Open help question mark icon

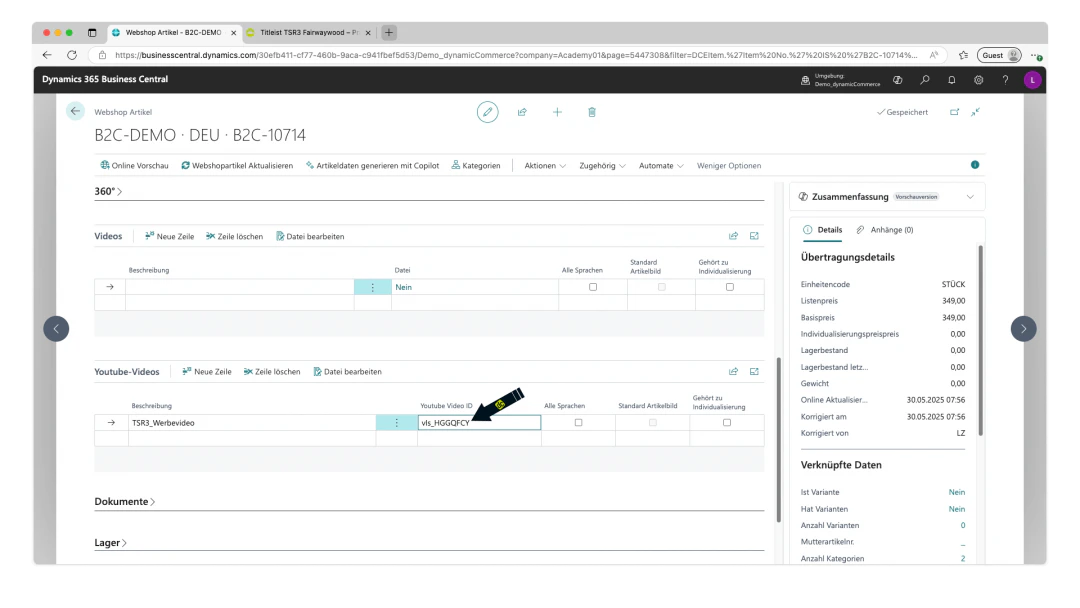[x=1005, y=80]
